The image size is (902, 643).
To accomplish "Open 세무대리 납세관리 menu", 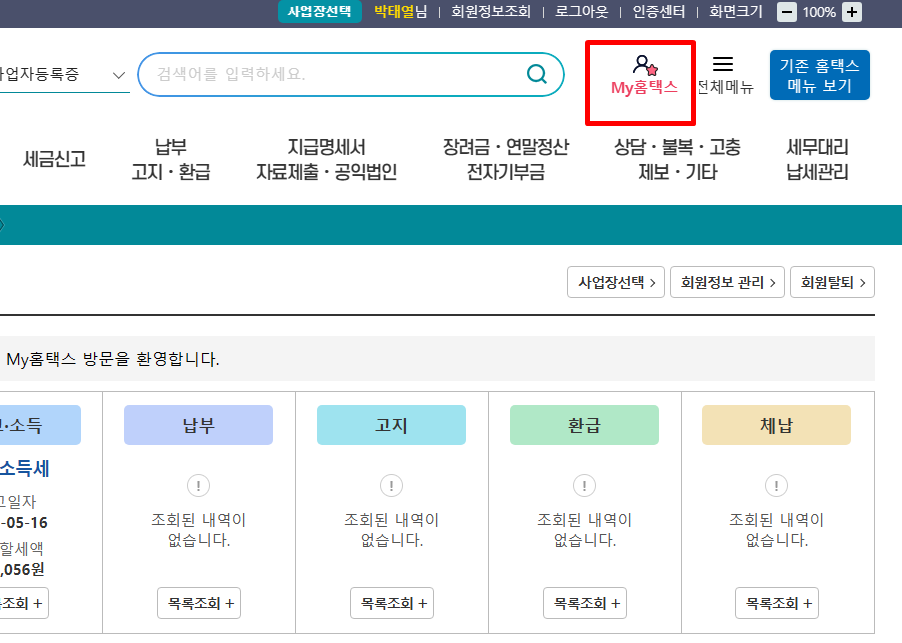I will point(817,159).
